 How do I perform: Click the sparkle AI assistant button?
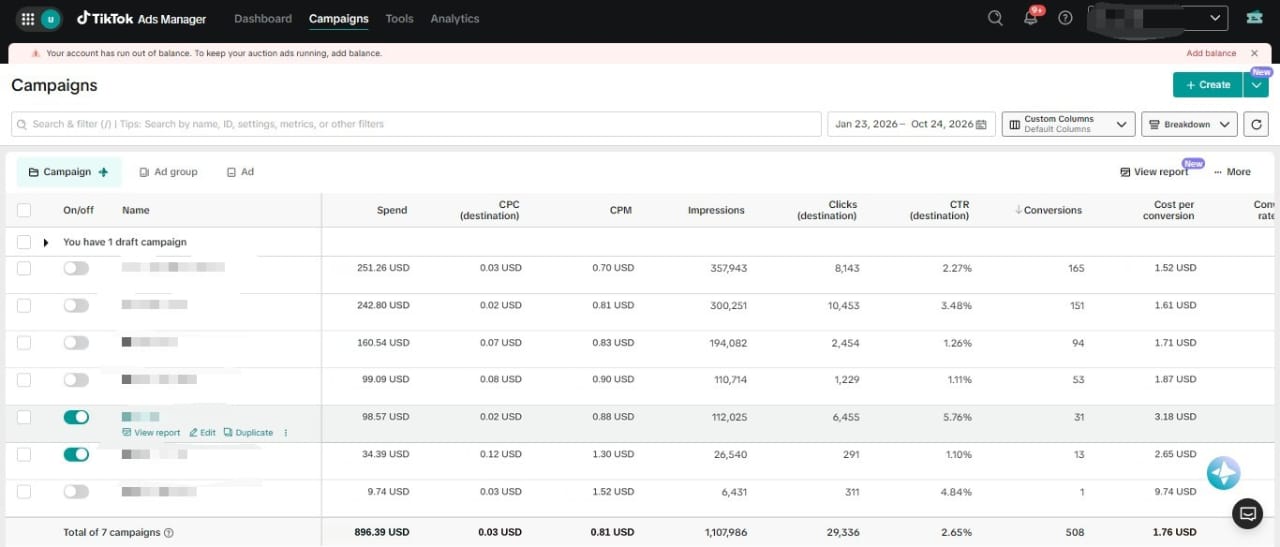(1223, 473)
